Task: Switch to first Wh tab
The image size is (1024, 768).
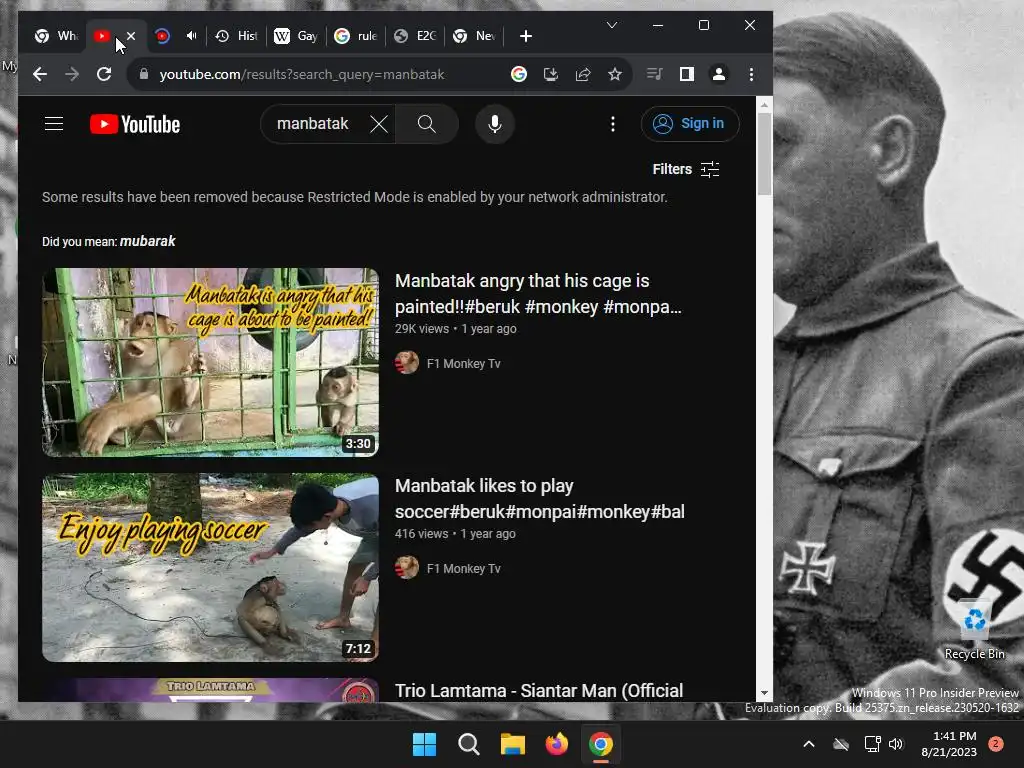Action: point(56,36)
